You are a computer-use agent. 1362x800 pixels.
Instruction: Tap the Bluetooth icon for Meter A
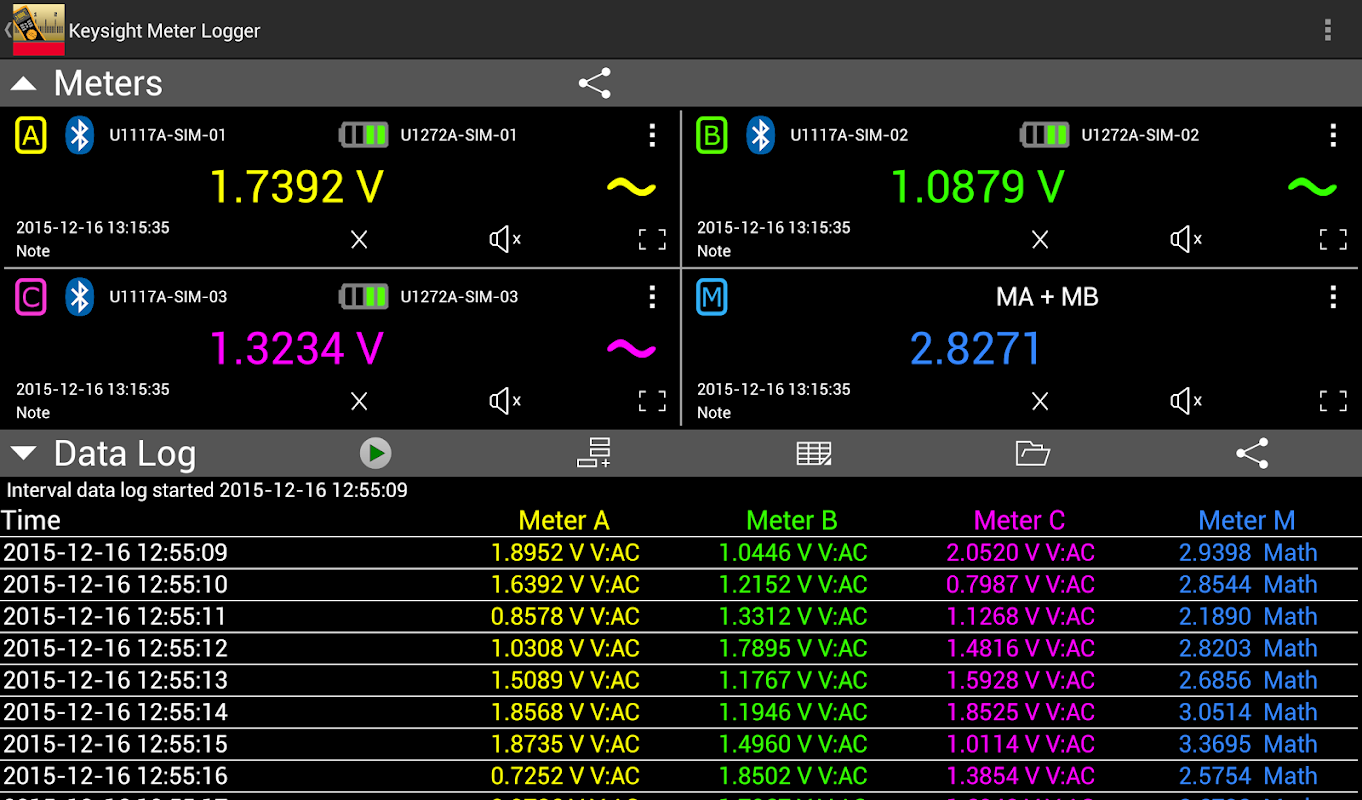pos(80,135)
